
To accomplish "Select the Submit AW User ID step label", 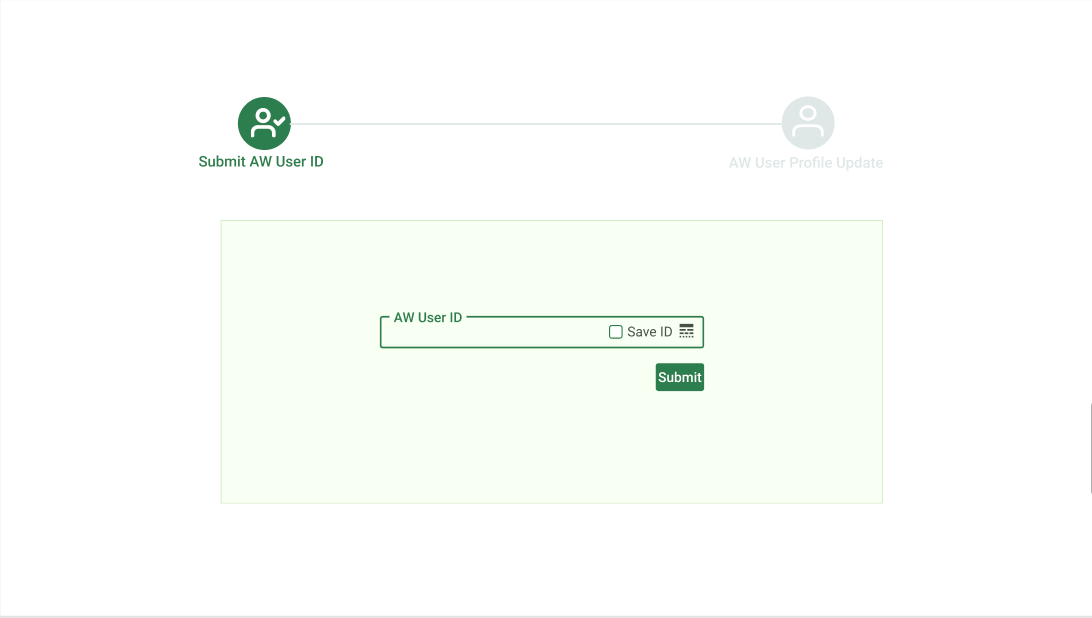I will pyautogui.click(x=261, y=162).
